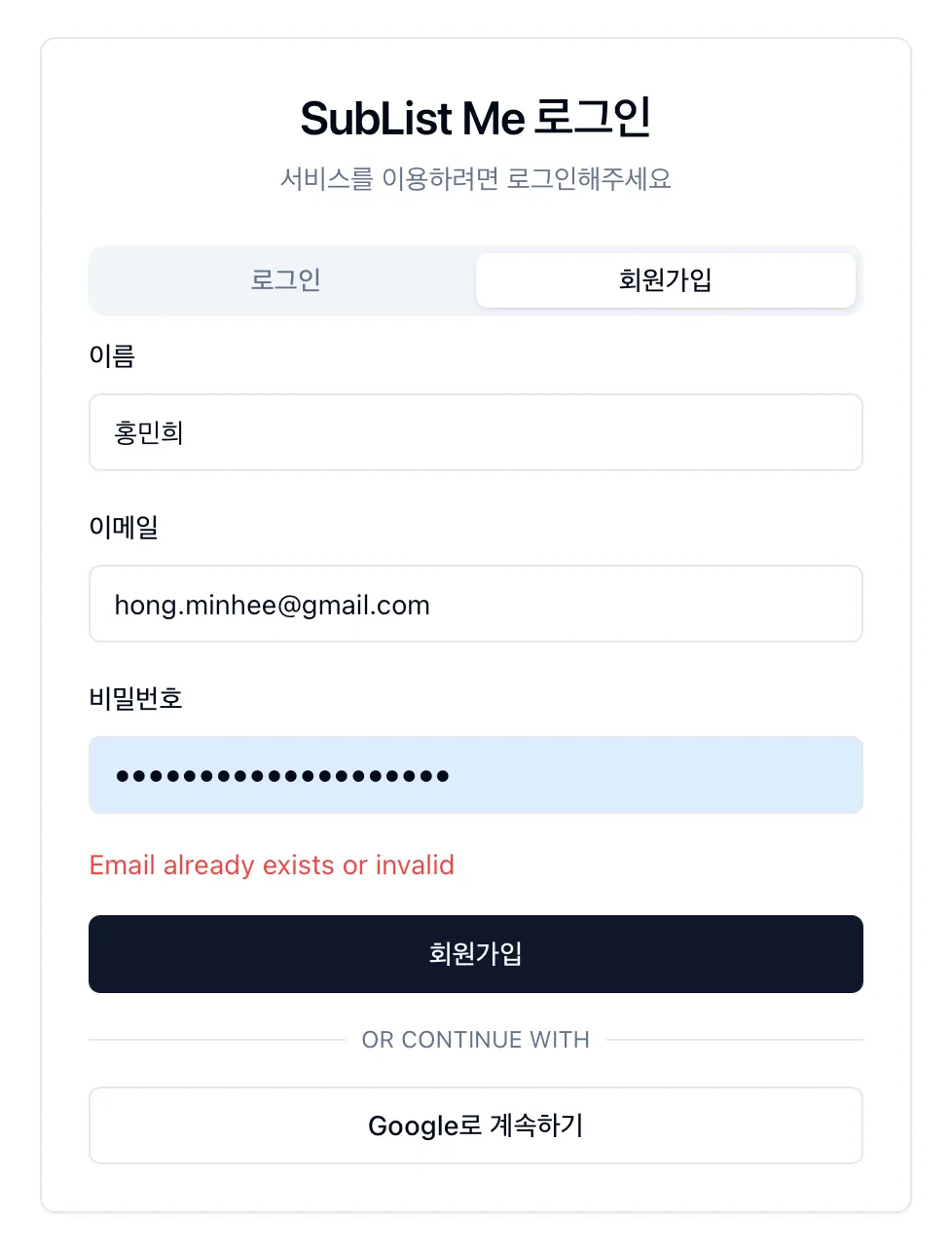This screenshot has height=1254, width=952.
Task: Click the masked password dots
Action: point(282,776)
